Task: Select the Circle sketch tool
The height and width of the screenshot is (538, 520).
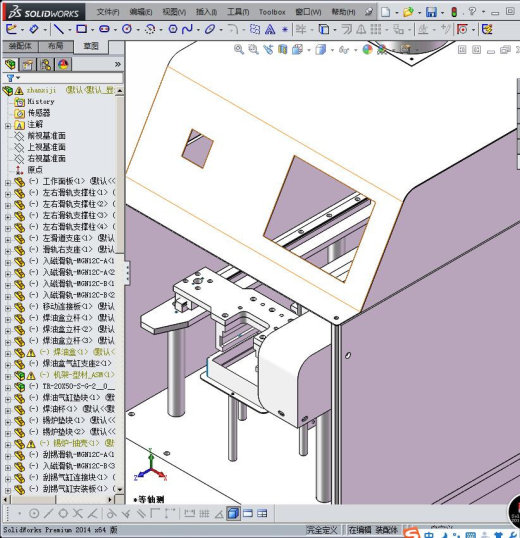Action: click(127, 30)
